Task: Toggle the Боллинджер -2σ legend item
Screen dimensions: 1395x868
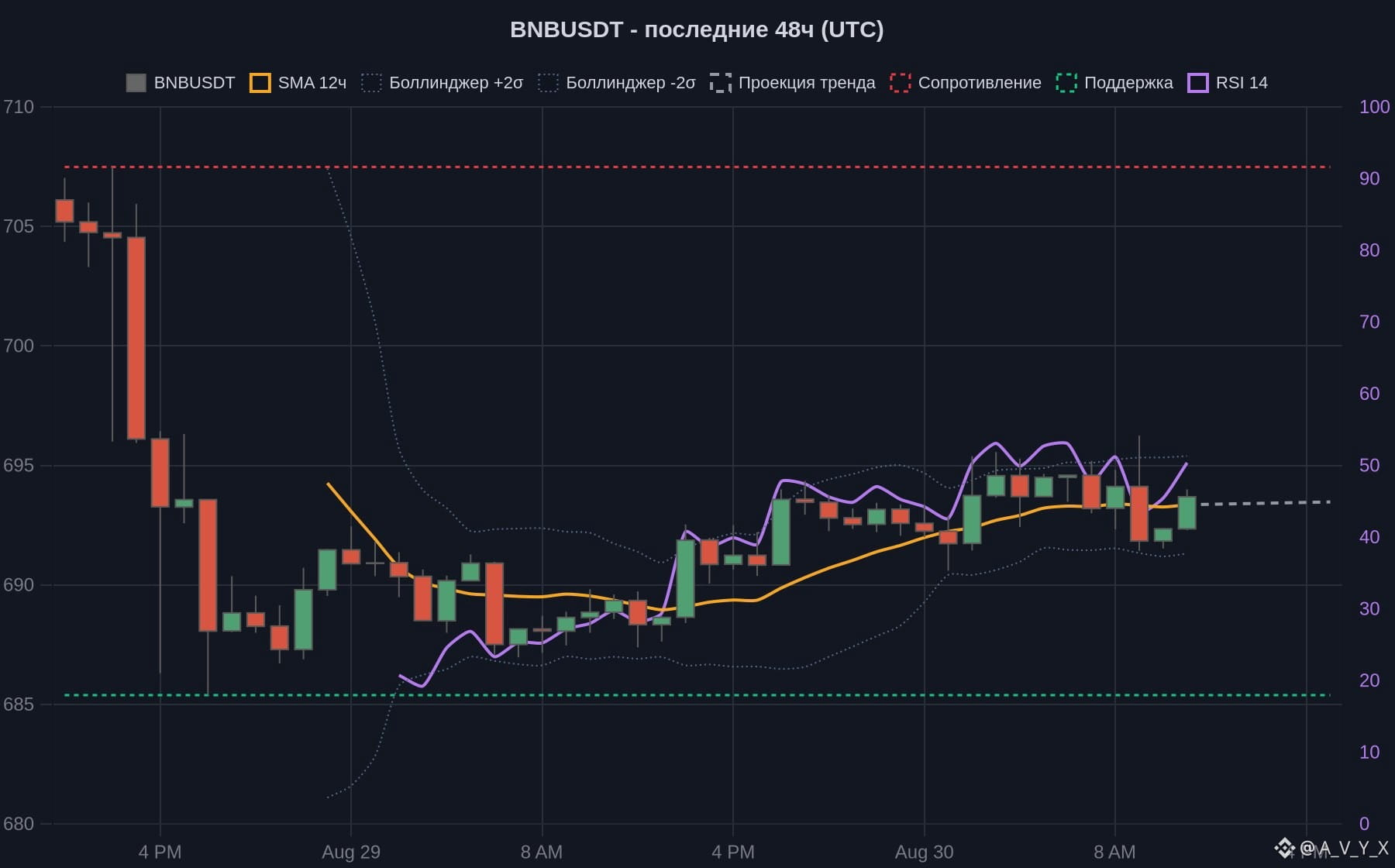Action: tap(617, 83)
